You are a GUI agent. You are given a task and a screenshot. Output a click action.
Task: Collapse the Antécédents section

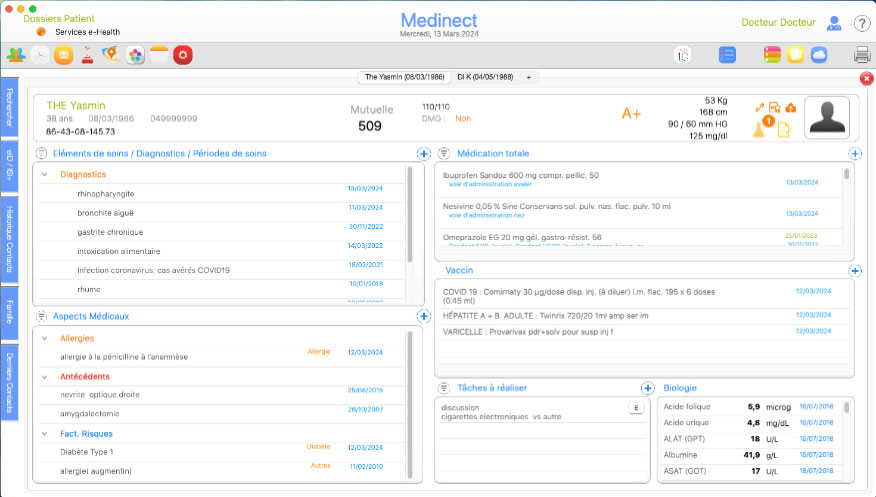44,377
